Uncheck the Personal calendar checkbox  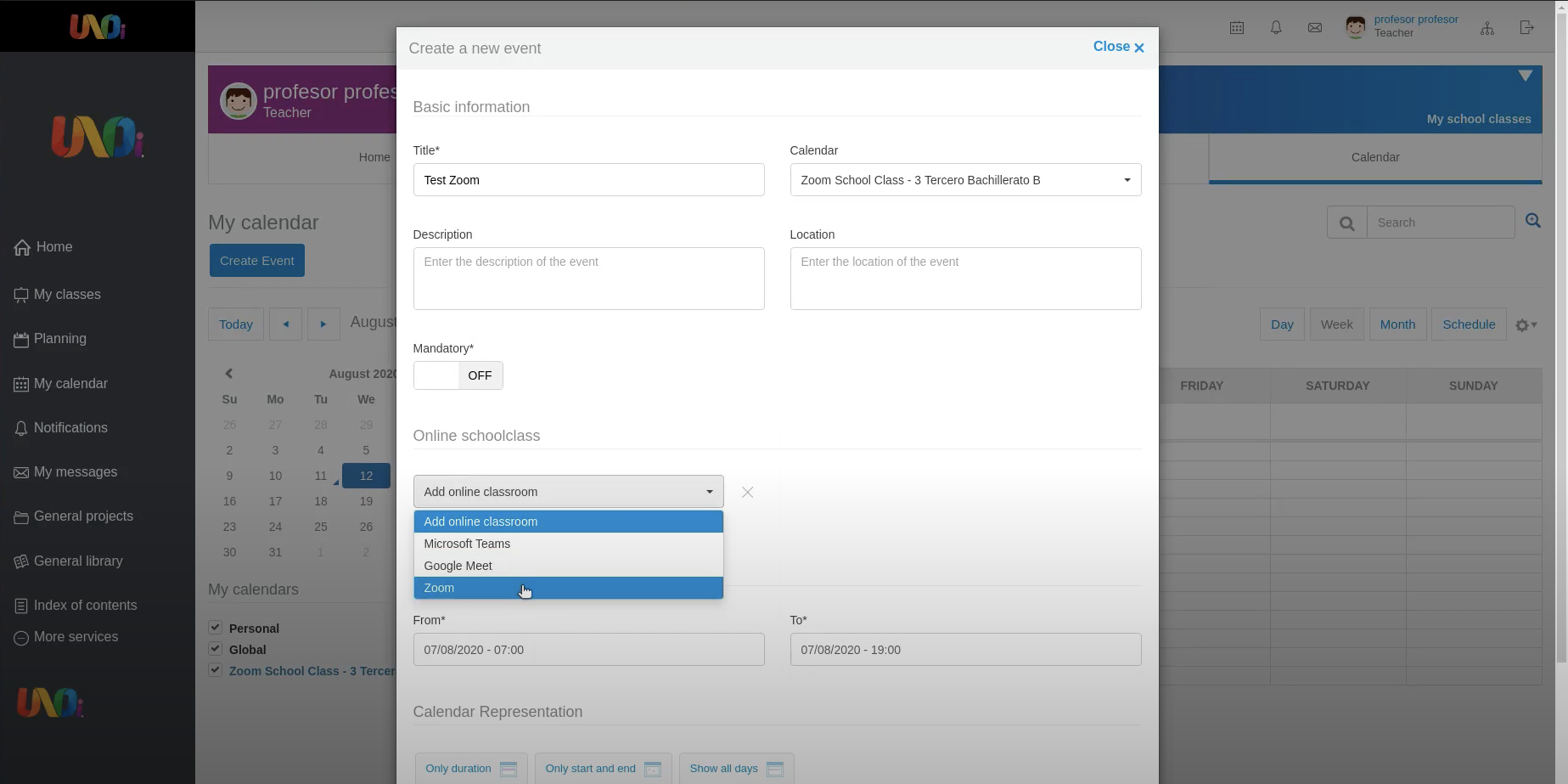click(x=216, y=628)
